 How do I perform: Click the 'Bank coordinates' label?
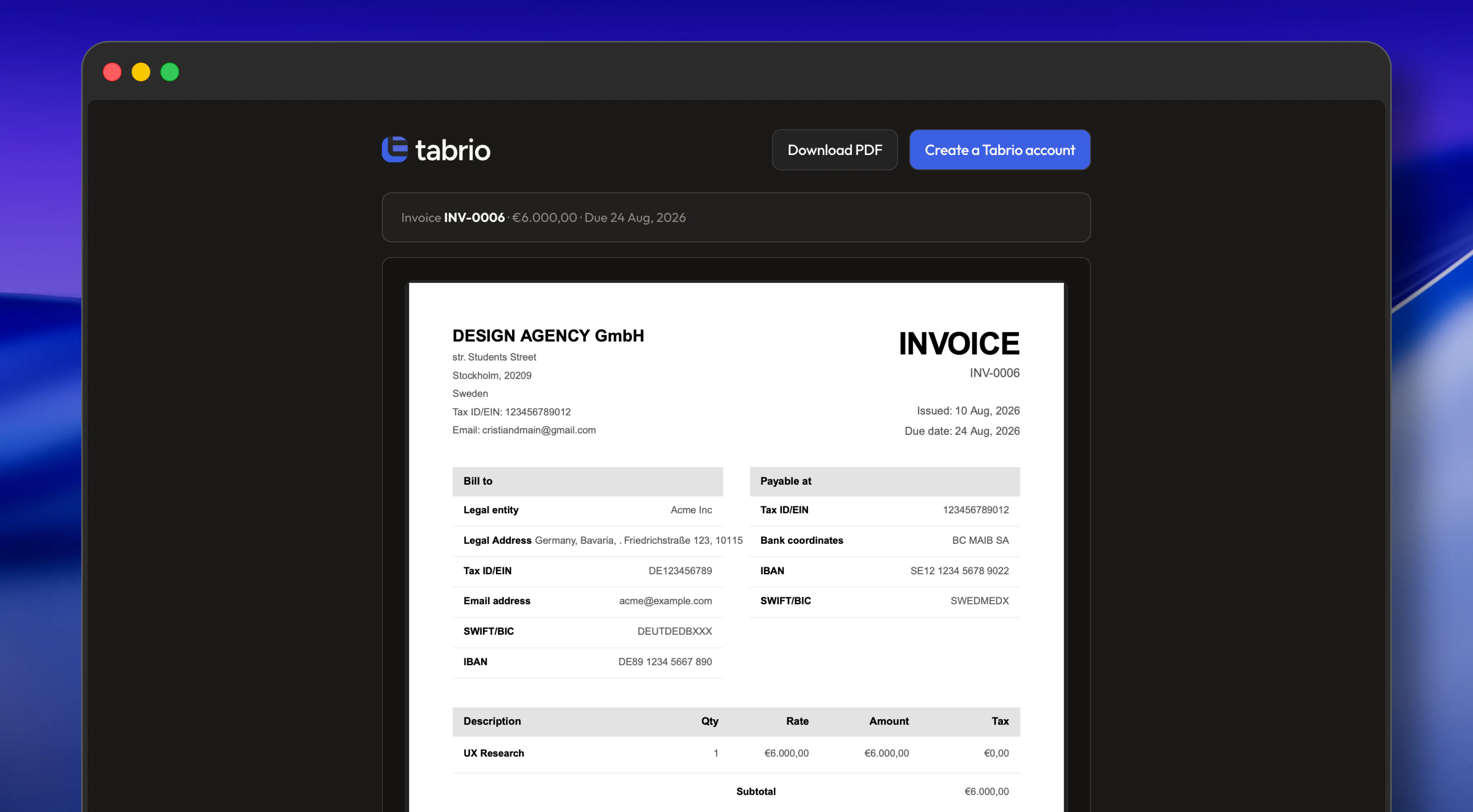coord(801,540)
